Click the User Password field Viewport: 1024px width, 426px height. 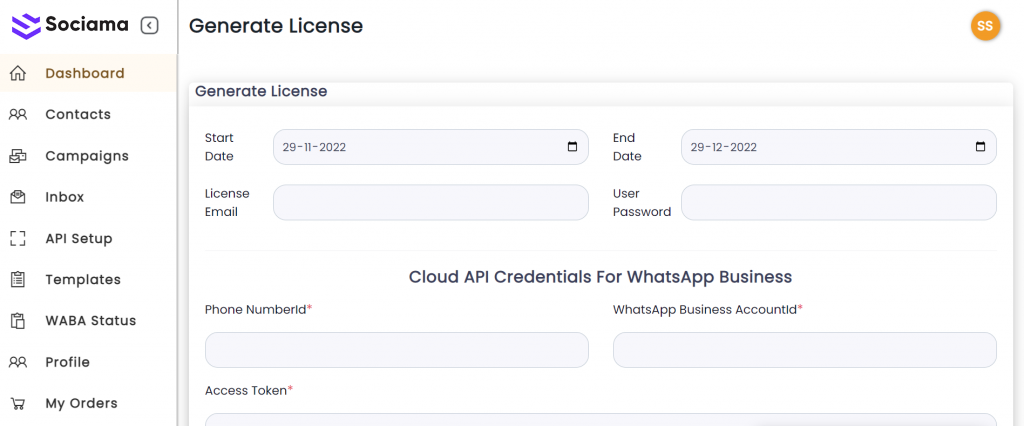838,202
